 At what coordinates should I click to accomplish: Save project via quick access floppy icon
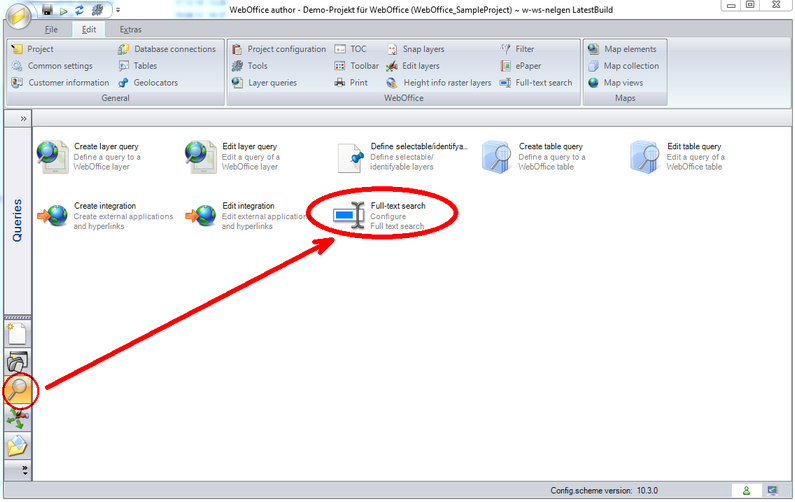47,10
